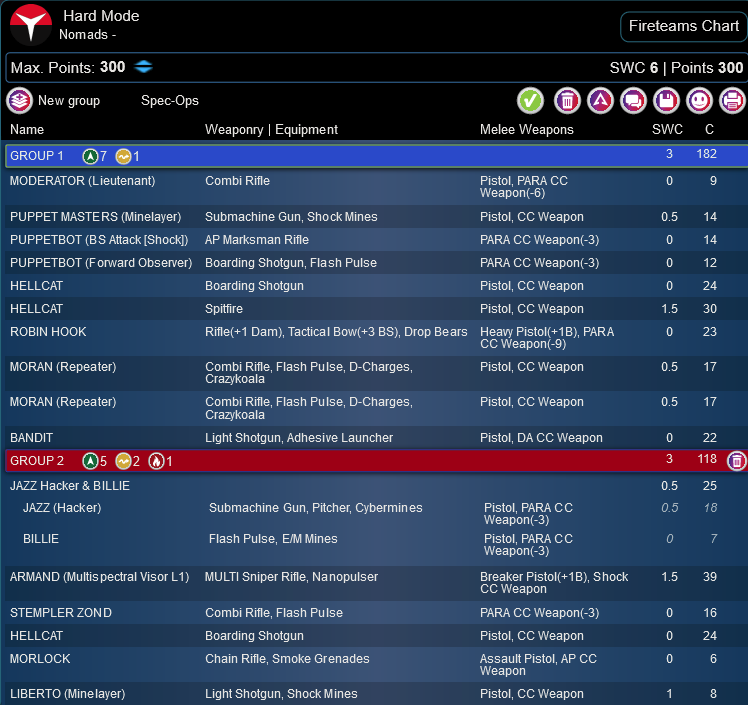Select PUPPETBOT (BS Attack [Shock]) row
Image resolution: width=748 pixels, height=705 pixels.
pyautogui.click(x=376, y=240)
